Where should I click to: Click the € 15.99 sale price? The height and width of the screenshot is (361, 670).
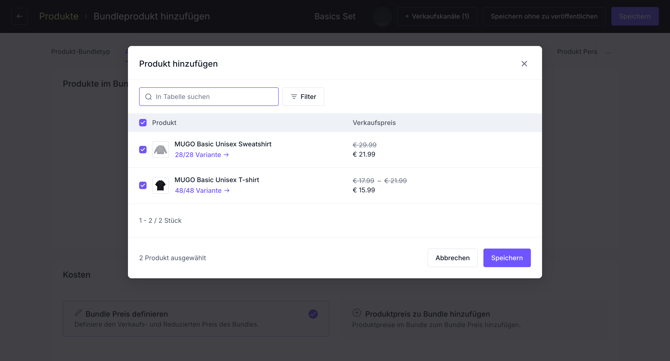click(364, 190)
